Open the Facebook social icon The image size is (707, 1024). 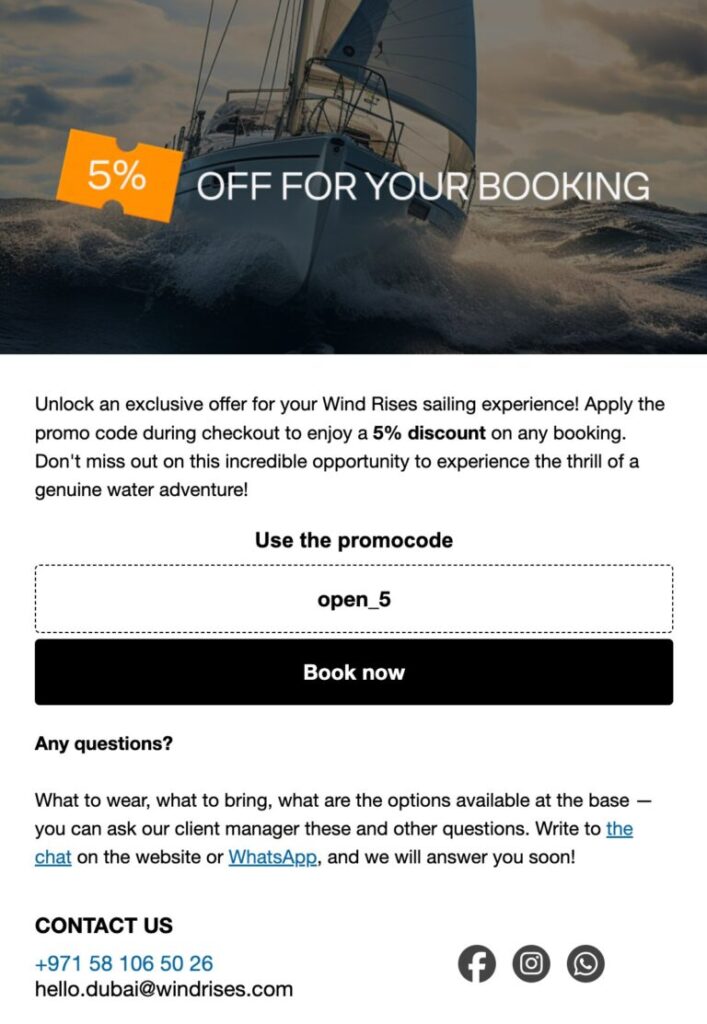477,963
